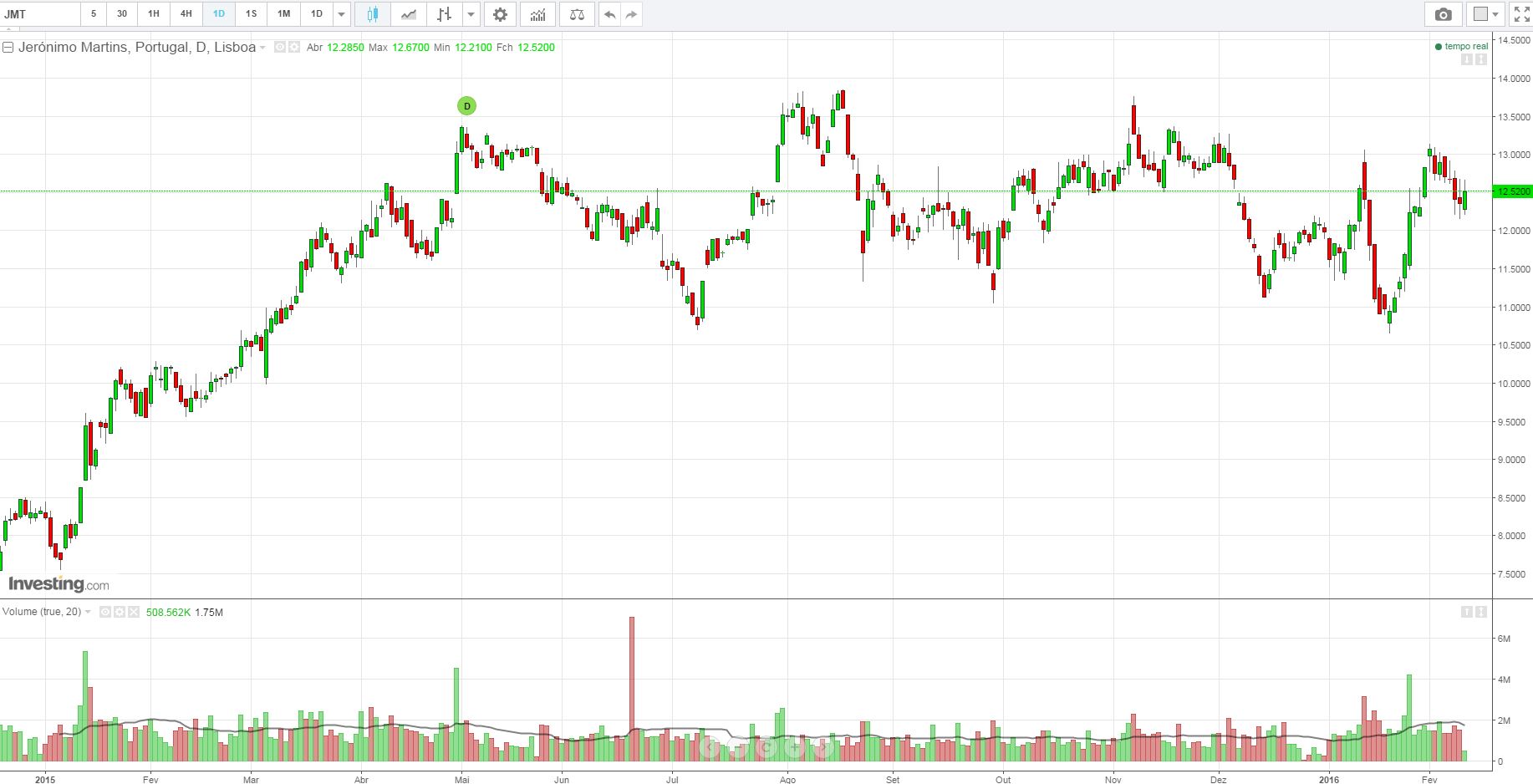This screenshot has width=1533, height=784.
Task: Click the volume value 508.562K
Action: [x=168, y=613]
